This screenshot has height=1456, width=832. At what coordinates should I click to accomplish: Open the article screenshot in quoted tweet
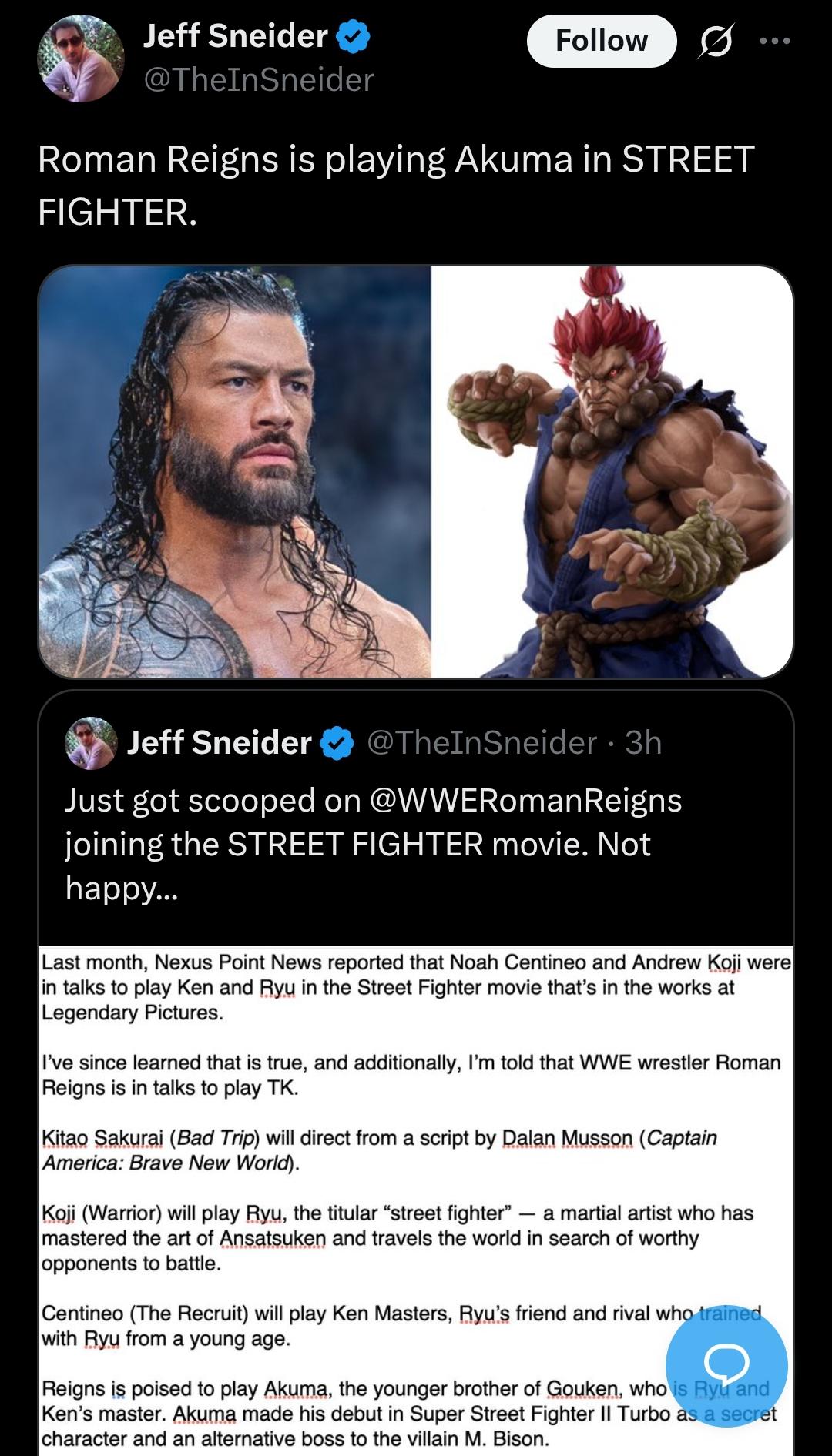point(416,1200)
